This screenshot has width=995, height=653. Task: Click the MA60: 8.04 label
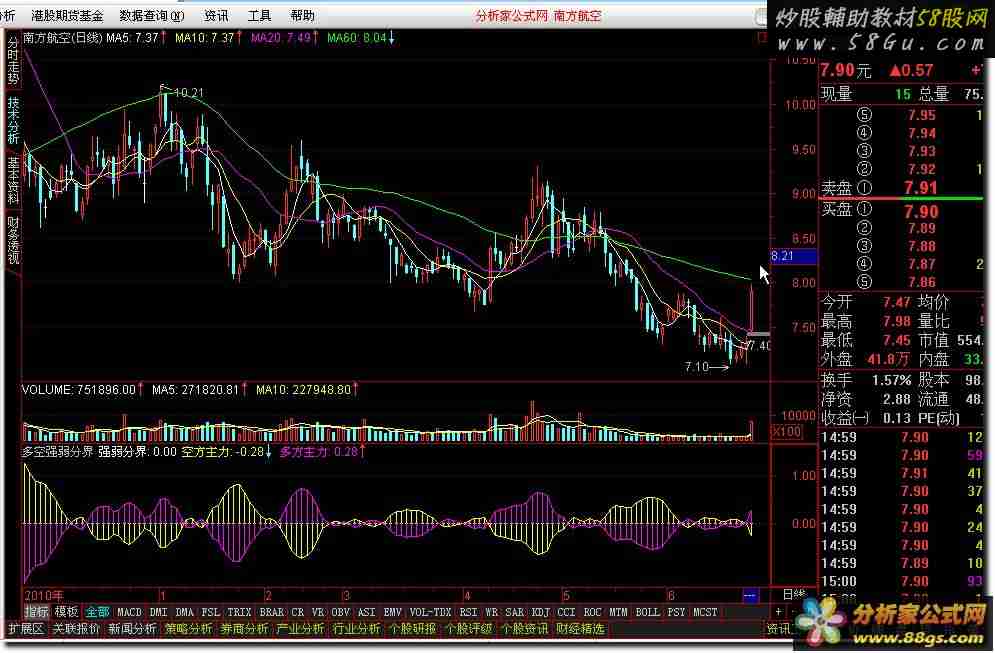tap(357, 38)
